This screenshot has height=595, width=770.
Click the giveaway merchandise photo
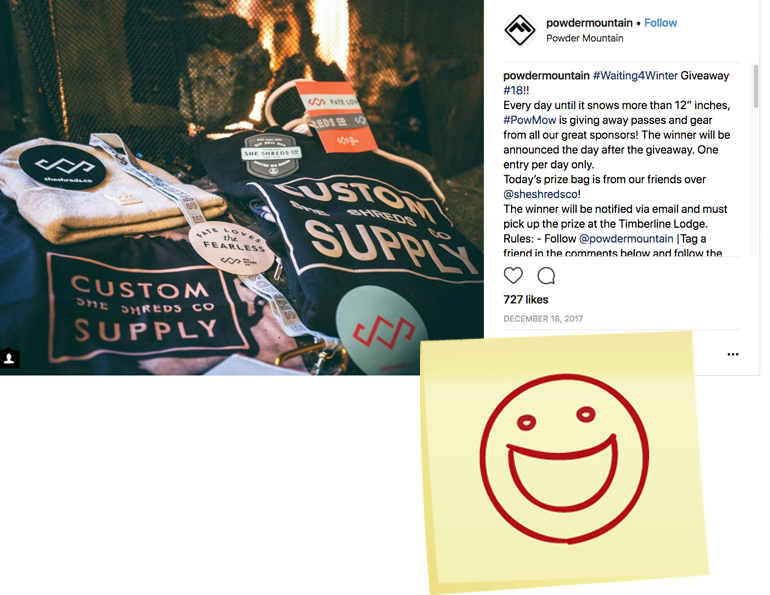pos(242,188)
